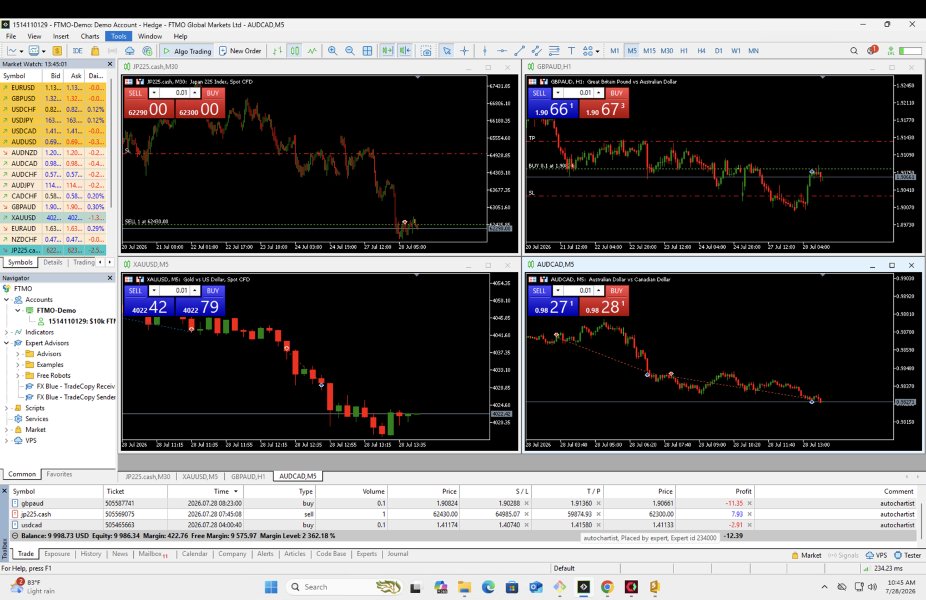
Task: Open the Tools menu
Action: click(119, 36)
